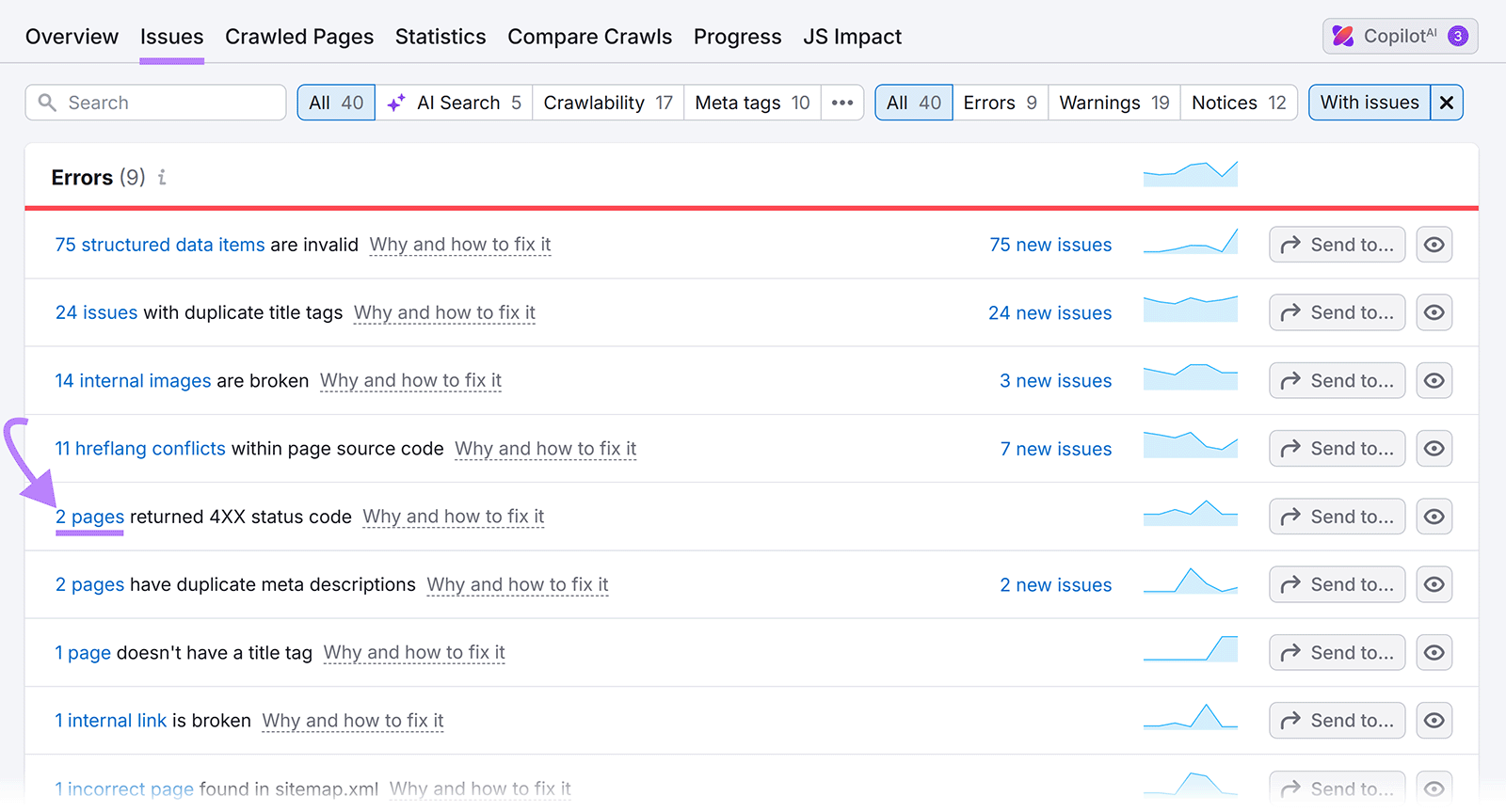Click 75 new issues link
This screenshot has height=812, width=1506.
pyautogui.click(x=1050, y=245)
